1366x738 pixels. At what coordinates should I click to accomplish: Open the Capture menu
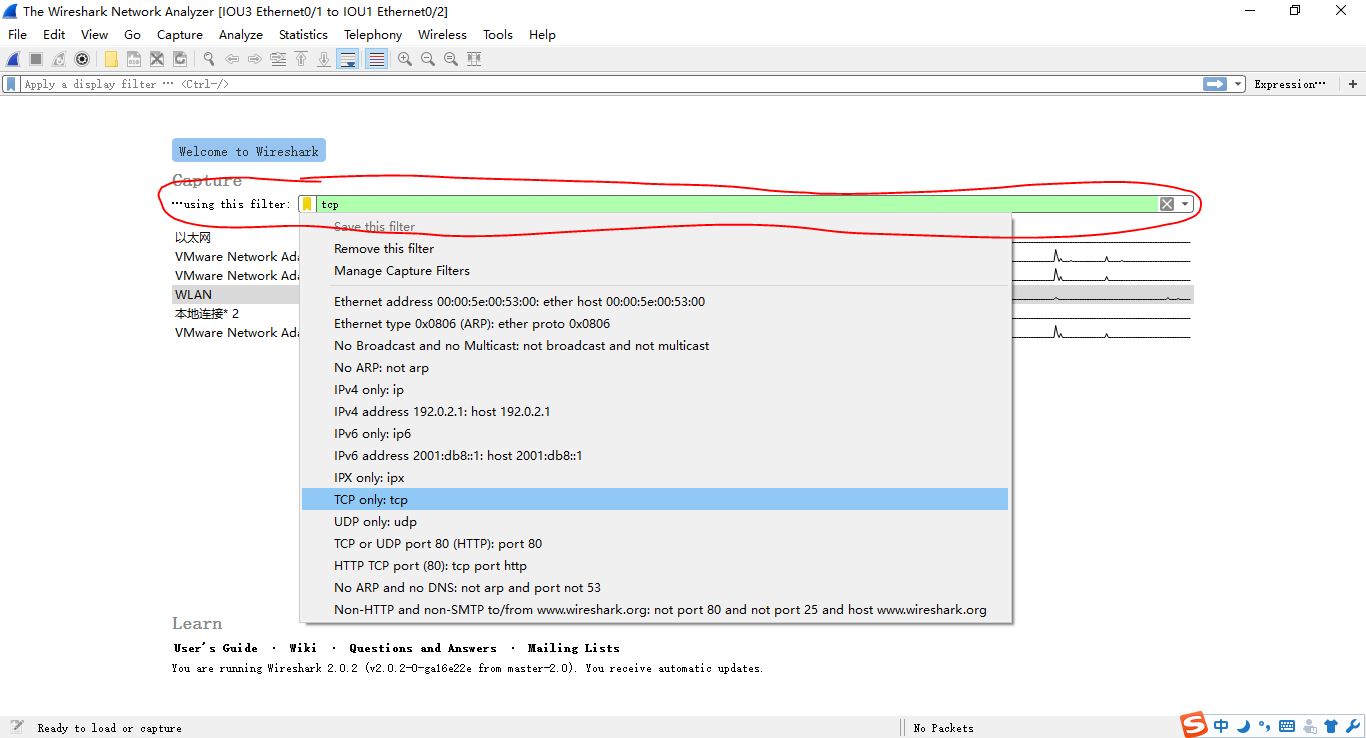(180, 34)
